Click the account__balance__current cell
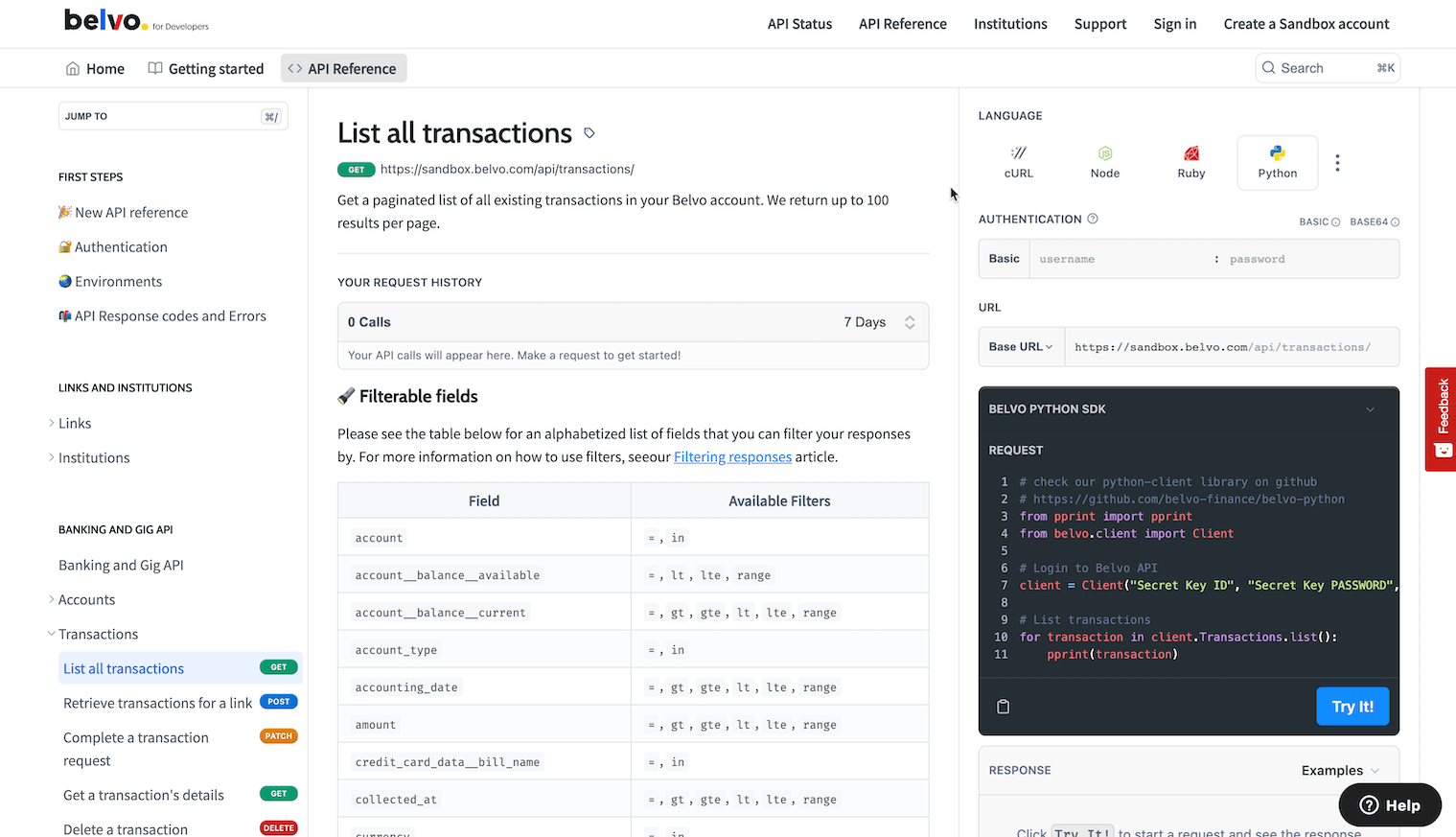The height and width of the screenshot is (837, 1456). [x=484, y=613]
